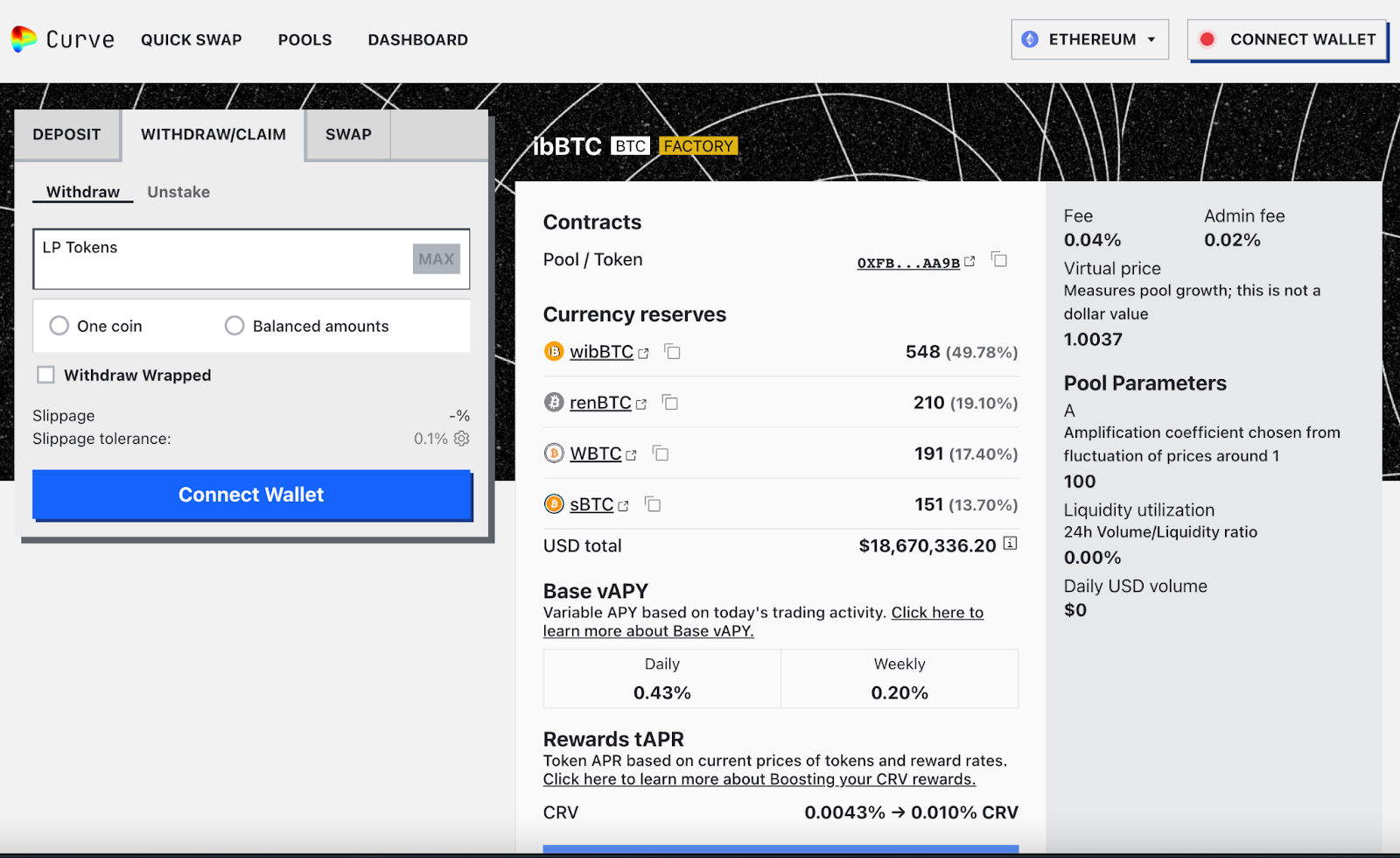
Task: Copy the wibBTC token address
Action: click(x=672, y=351)
